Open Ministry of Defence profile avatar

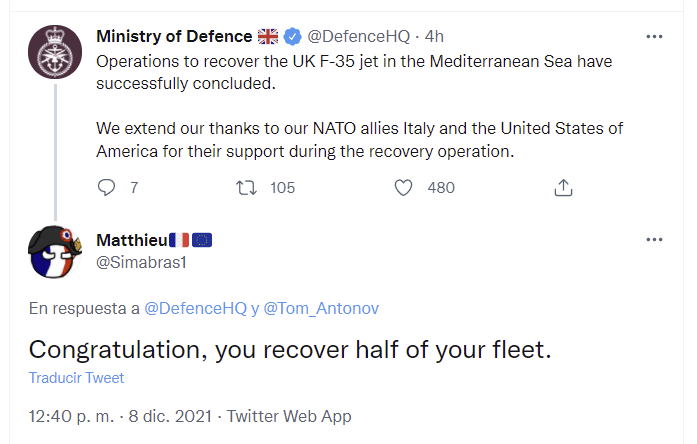(55, 52)
